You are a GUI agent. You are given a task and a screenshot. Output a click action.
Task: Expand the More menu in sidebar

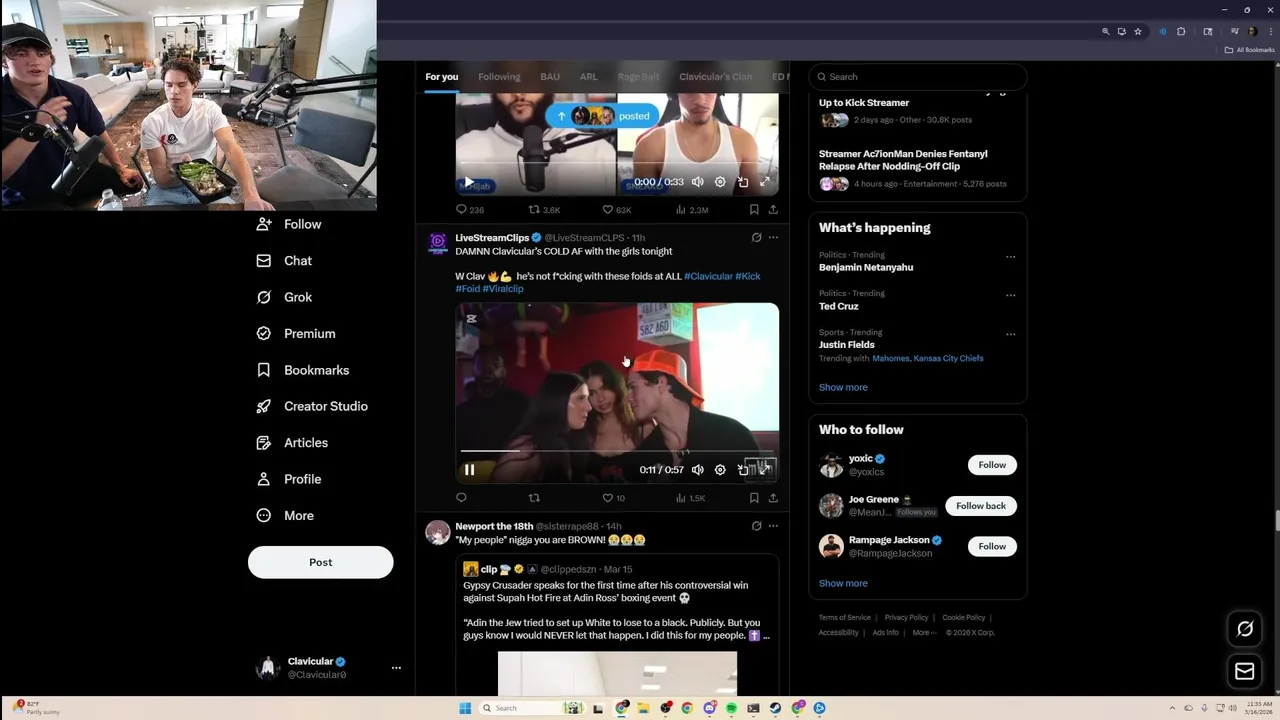click(x=285, y=515)
